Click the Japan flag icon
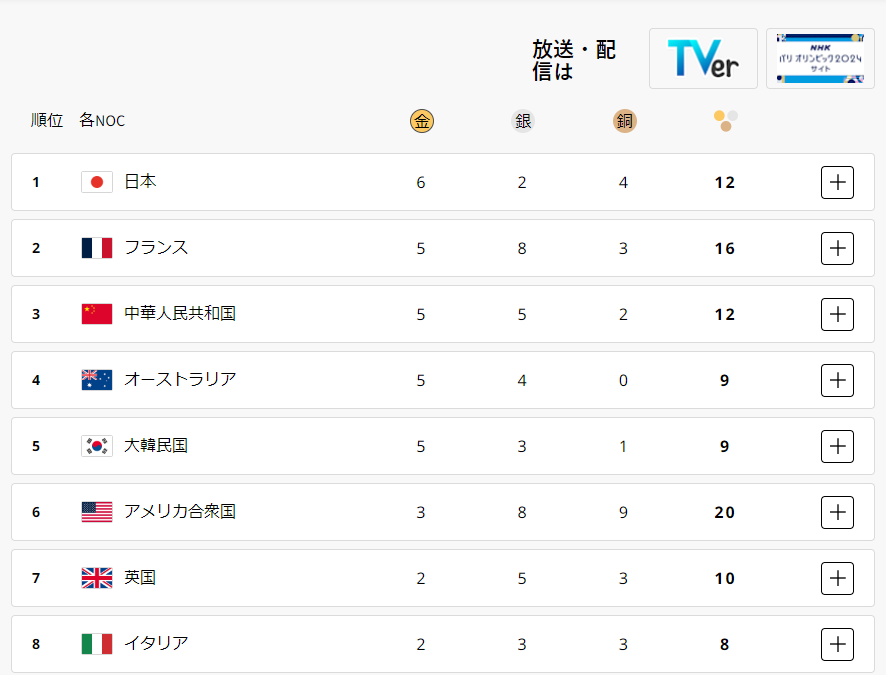Image resolution: width=886 pixels, height=675 pixels. 97,182
